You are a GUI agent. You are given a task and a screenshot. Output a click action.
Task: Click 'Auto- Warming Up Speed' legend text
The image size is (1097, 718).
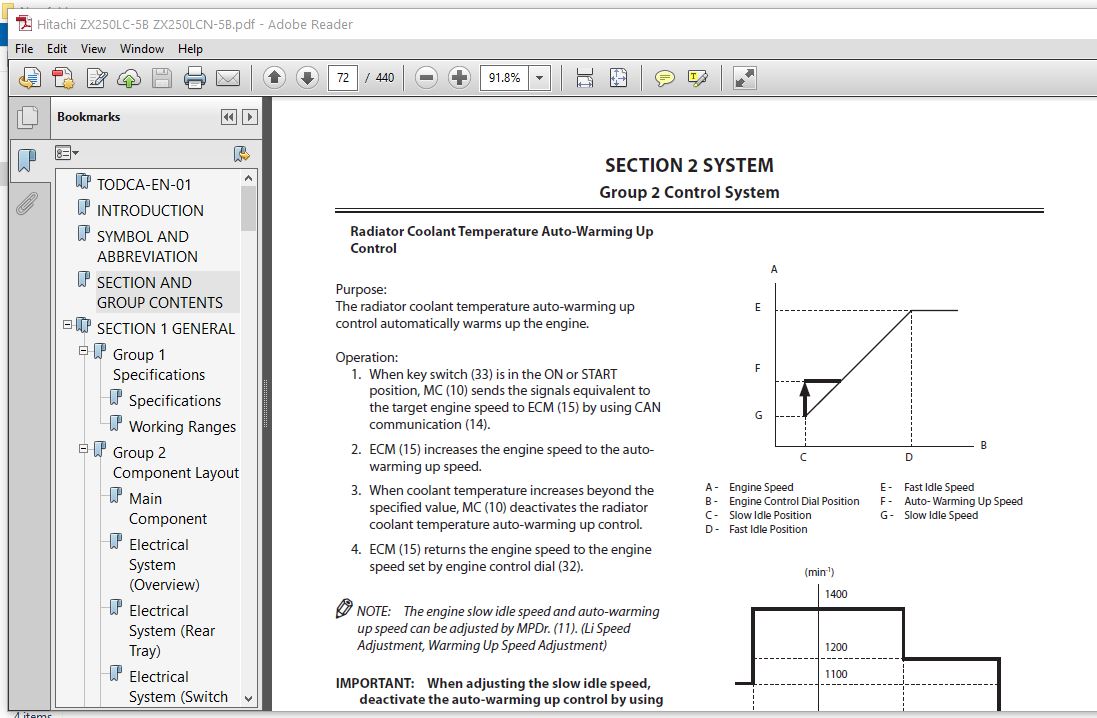(963, 501)
